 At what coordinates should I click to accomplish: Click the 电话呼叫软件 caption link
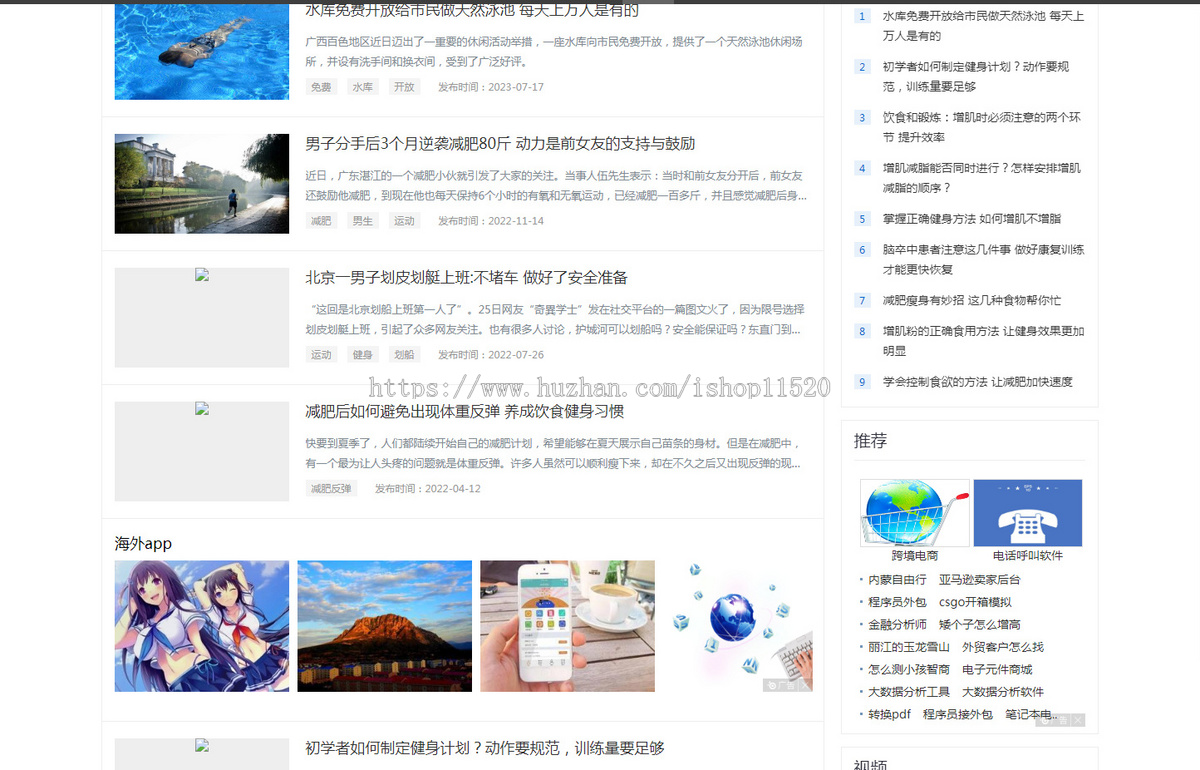click(x=1028, y=556)
